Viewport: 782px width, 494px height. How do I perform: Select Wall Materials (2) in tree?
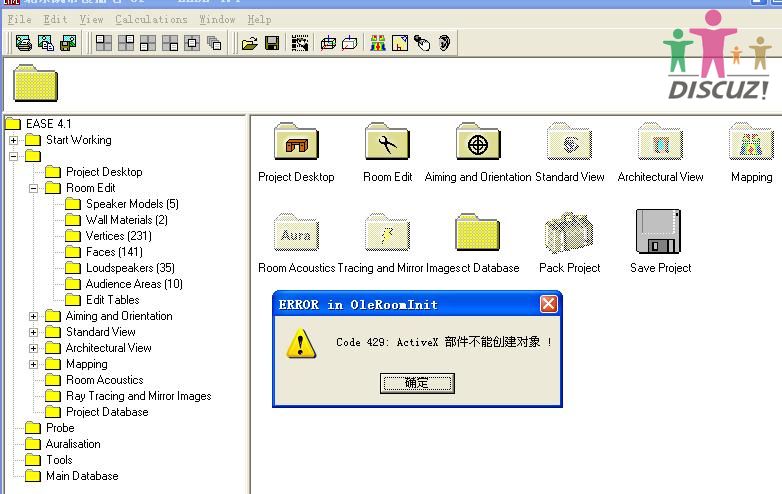point(127,220)
